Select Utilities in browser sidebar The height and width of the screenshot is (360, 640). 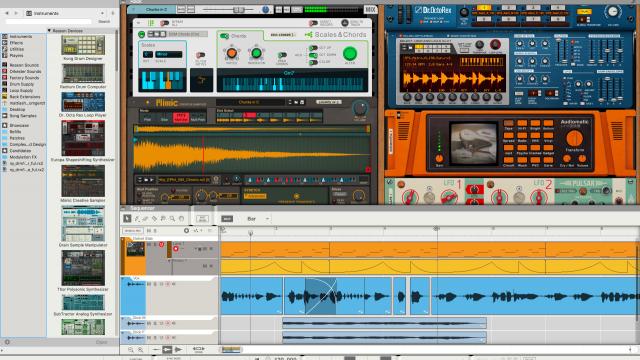click(x=16, y=49)
